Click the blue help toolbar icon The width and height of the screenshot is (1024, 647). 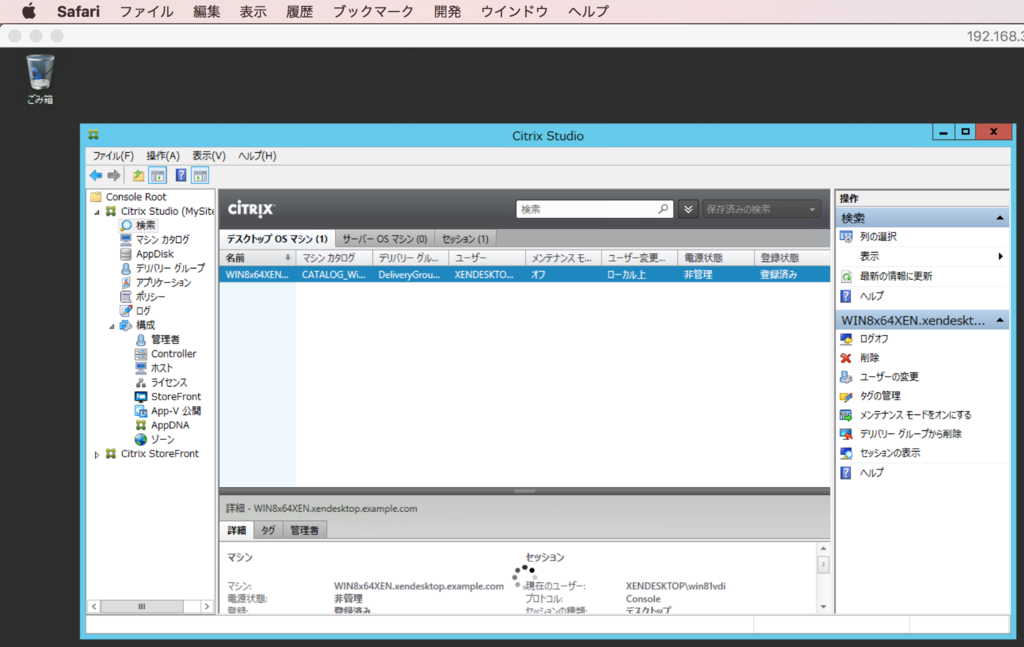181,175
